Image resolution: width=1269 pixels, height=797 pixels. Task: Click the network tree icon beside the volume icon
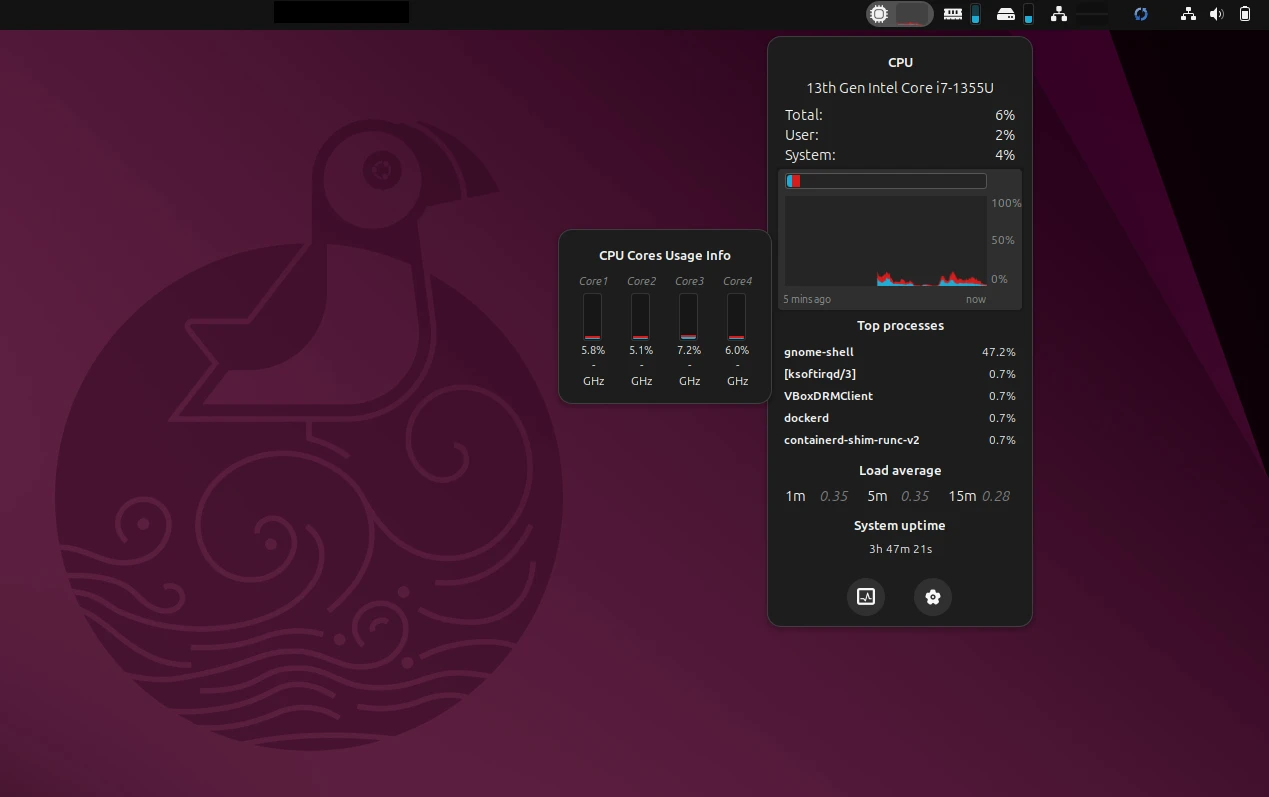tap(1188, 13)
